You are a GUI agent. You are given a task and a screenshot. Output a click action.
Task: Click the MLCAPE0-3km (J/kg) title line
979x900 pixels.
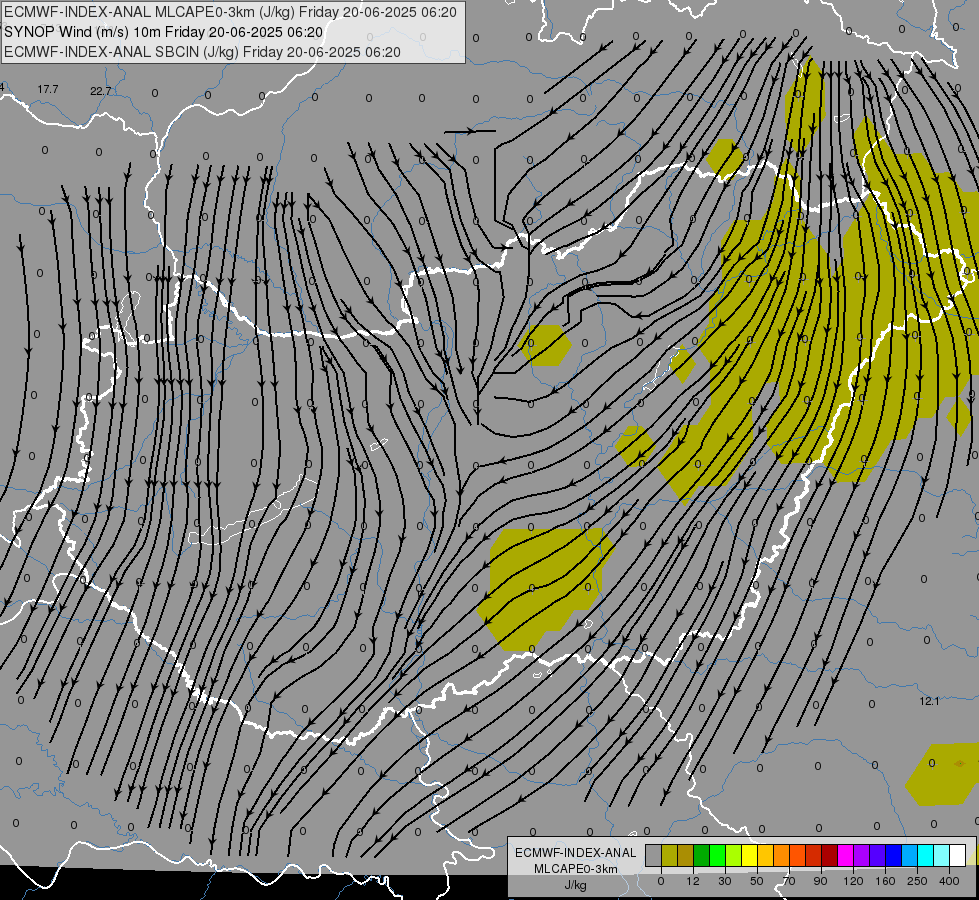[230, 12]
